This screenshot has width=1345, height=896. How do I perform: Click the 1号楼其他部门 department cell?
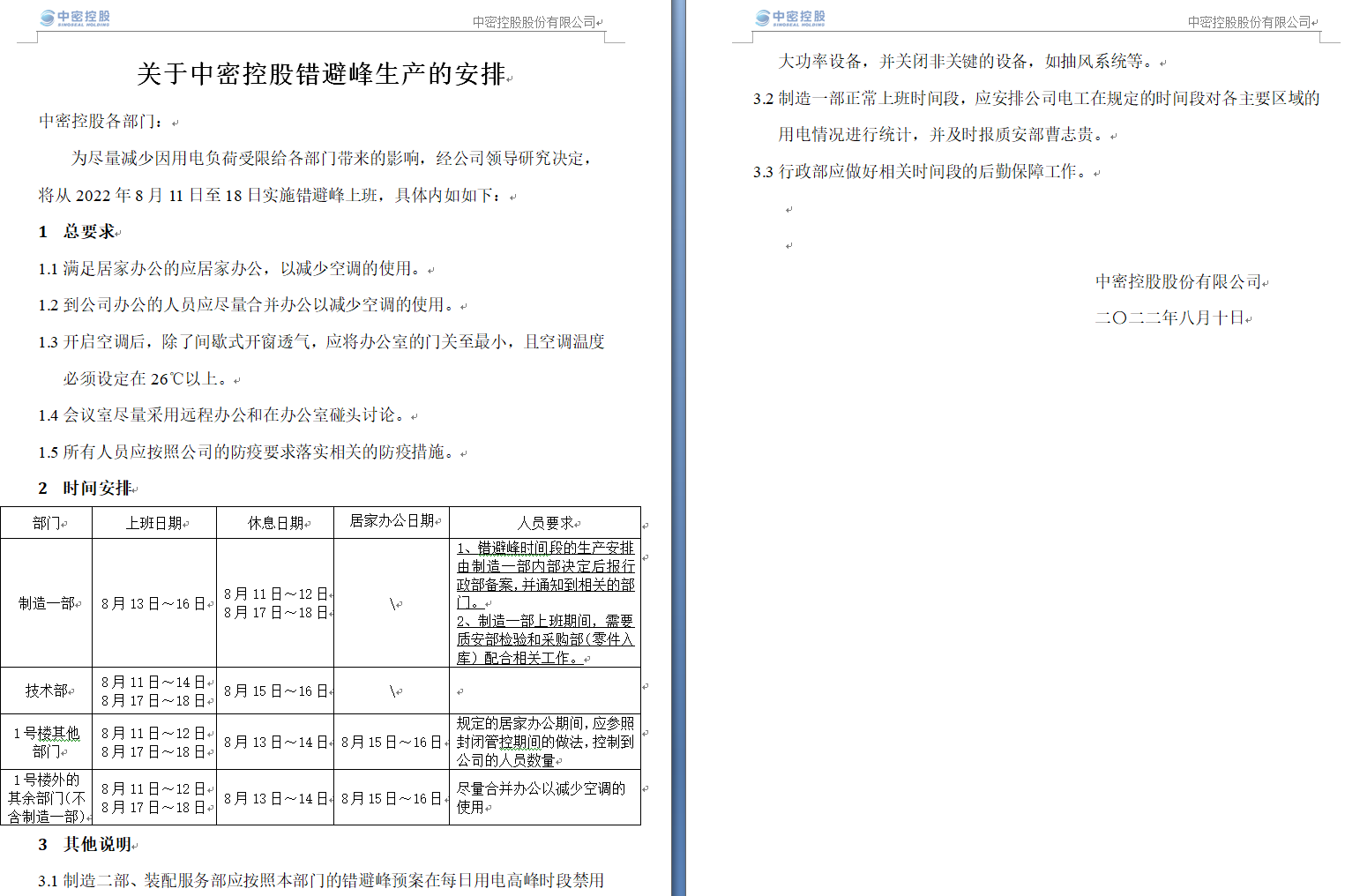47,742
